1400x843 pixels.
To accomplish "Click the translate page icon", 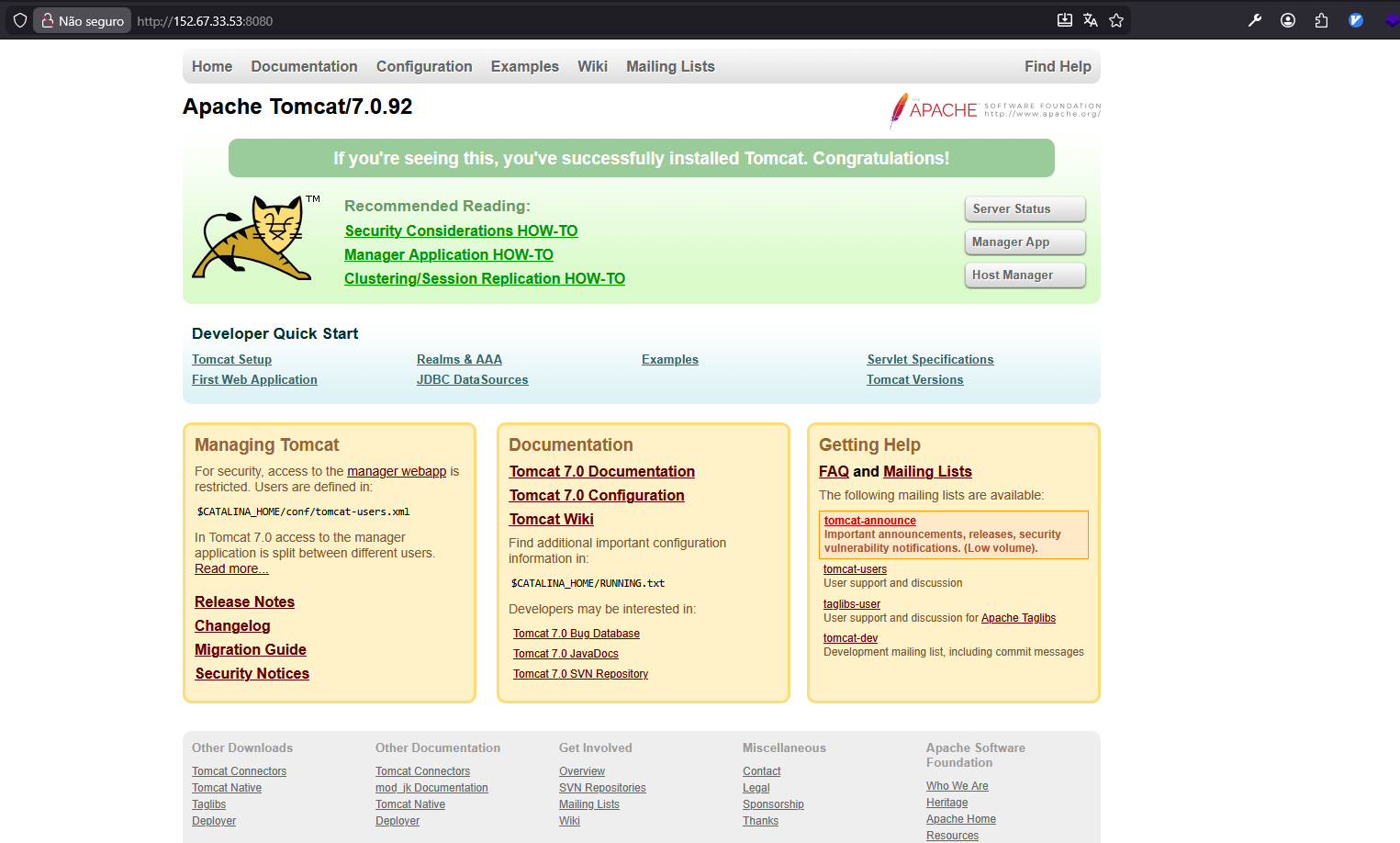I will pyautogui.click(x=1091, y=20).
